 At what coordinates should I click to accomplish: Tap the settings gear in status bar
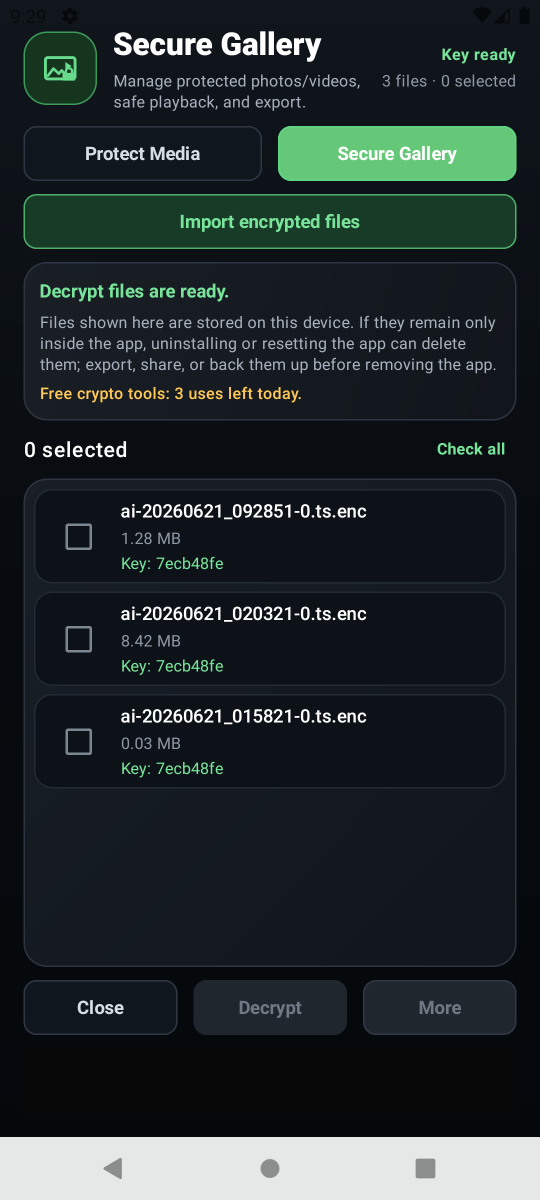69,16
